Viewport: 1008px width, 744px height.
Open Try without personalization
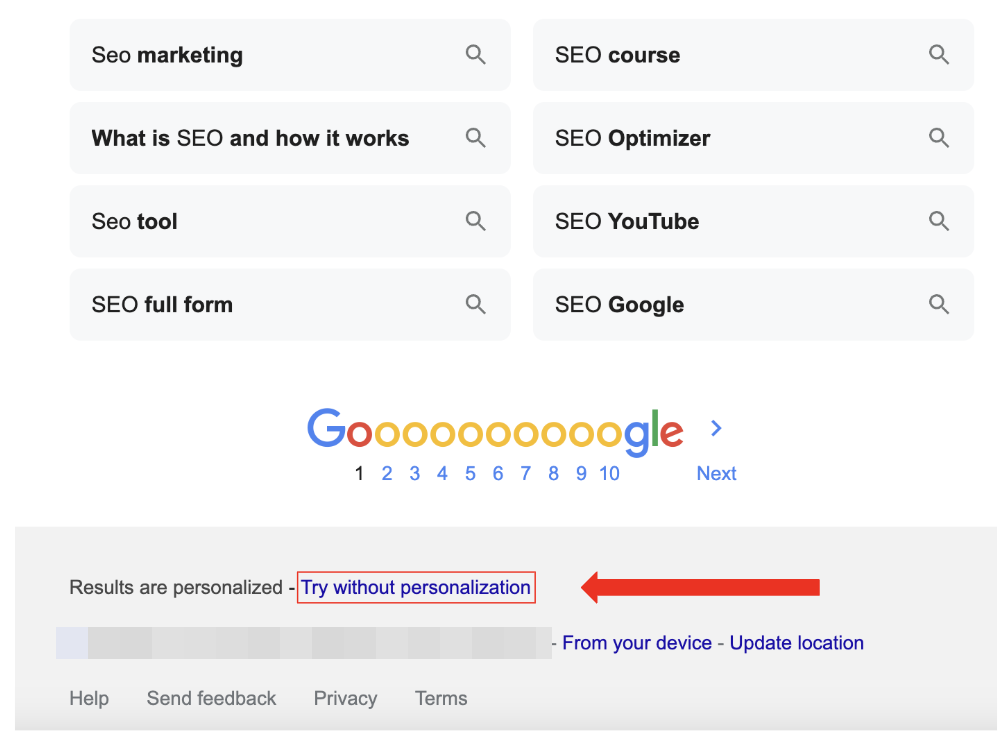pos(415,587)
